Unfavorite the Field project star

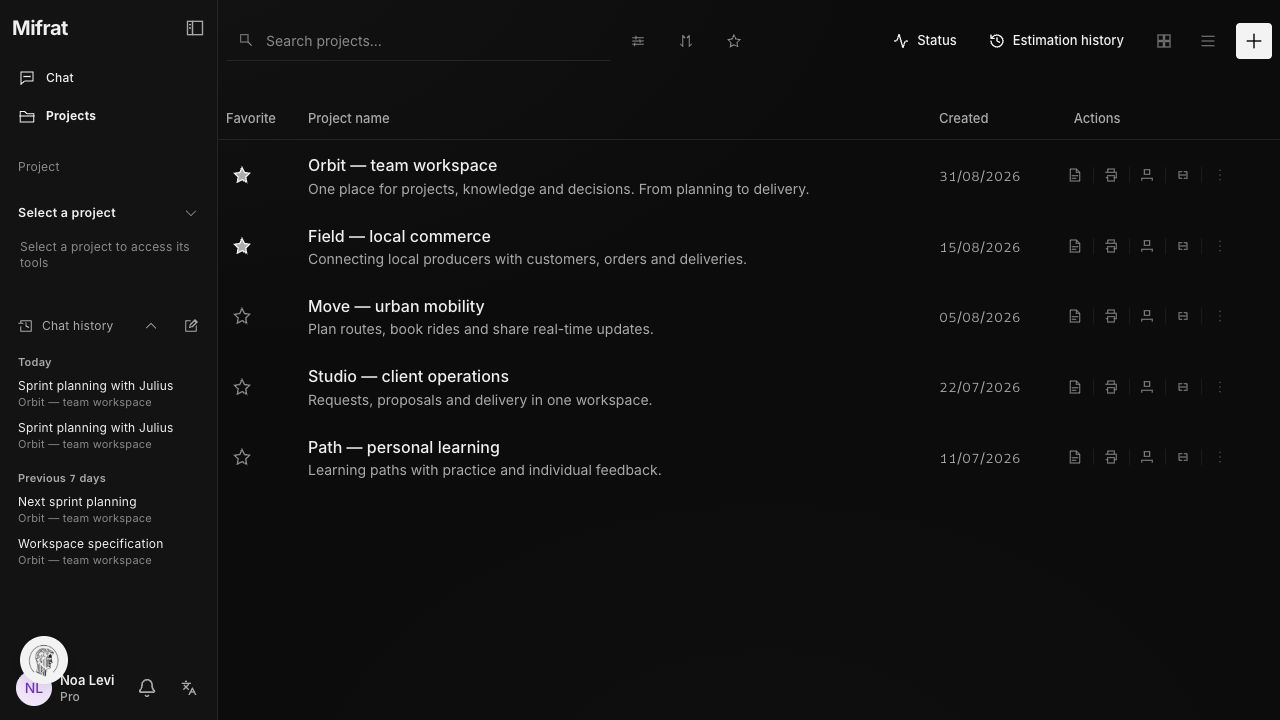[242, 247]
